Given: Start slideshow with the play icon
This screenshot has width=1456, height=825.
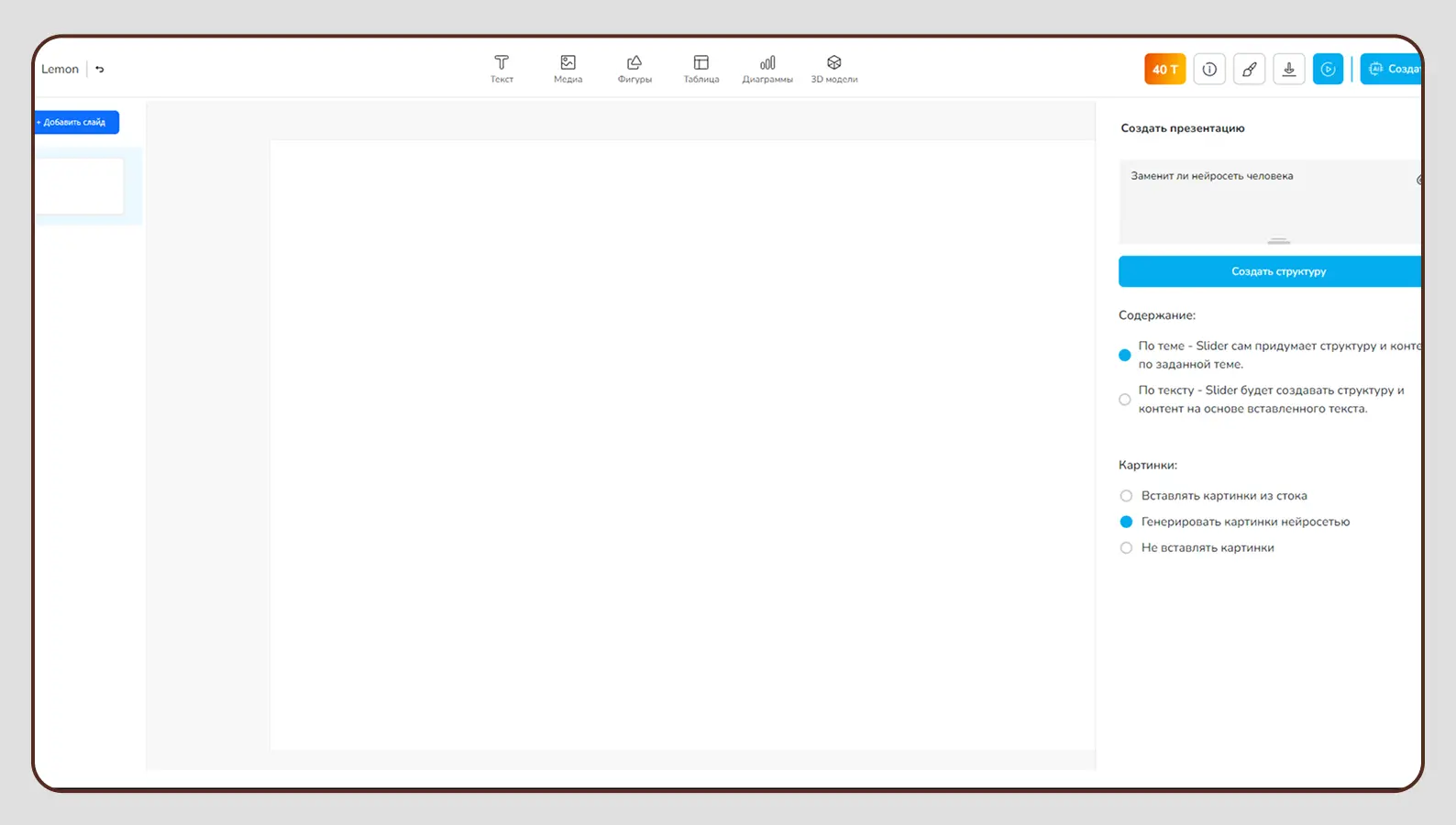Looking at the screenshot, I should [1328, 70].
